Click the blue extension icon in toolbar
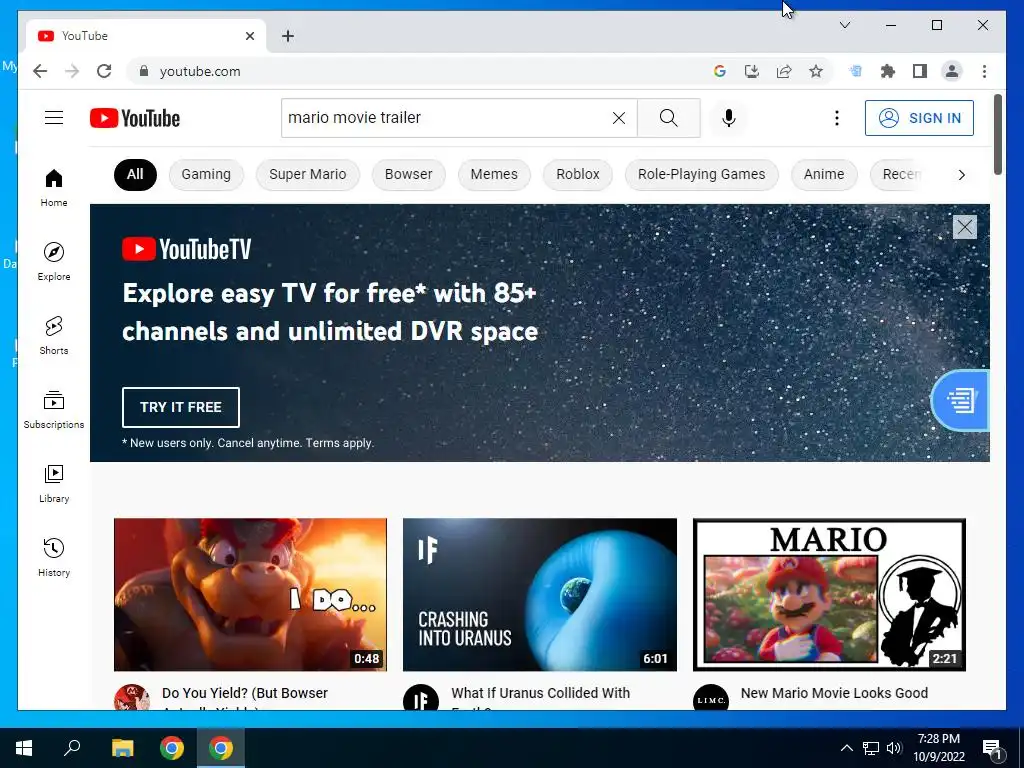The image size is (1024, 768). point(855,71)
